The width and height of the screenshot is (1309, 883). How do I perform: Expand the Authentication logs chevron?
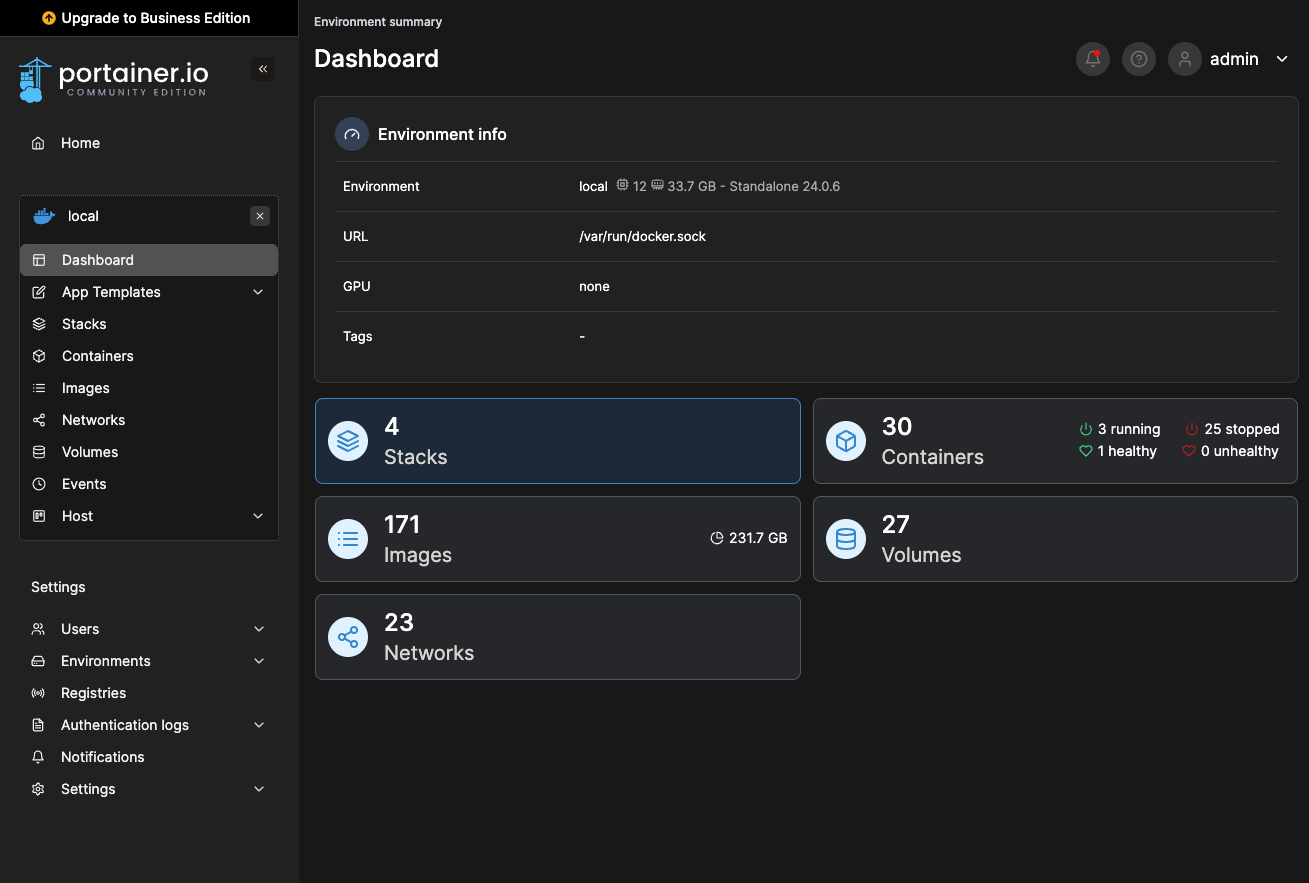point(259,725)
